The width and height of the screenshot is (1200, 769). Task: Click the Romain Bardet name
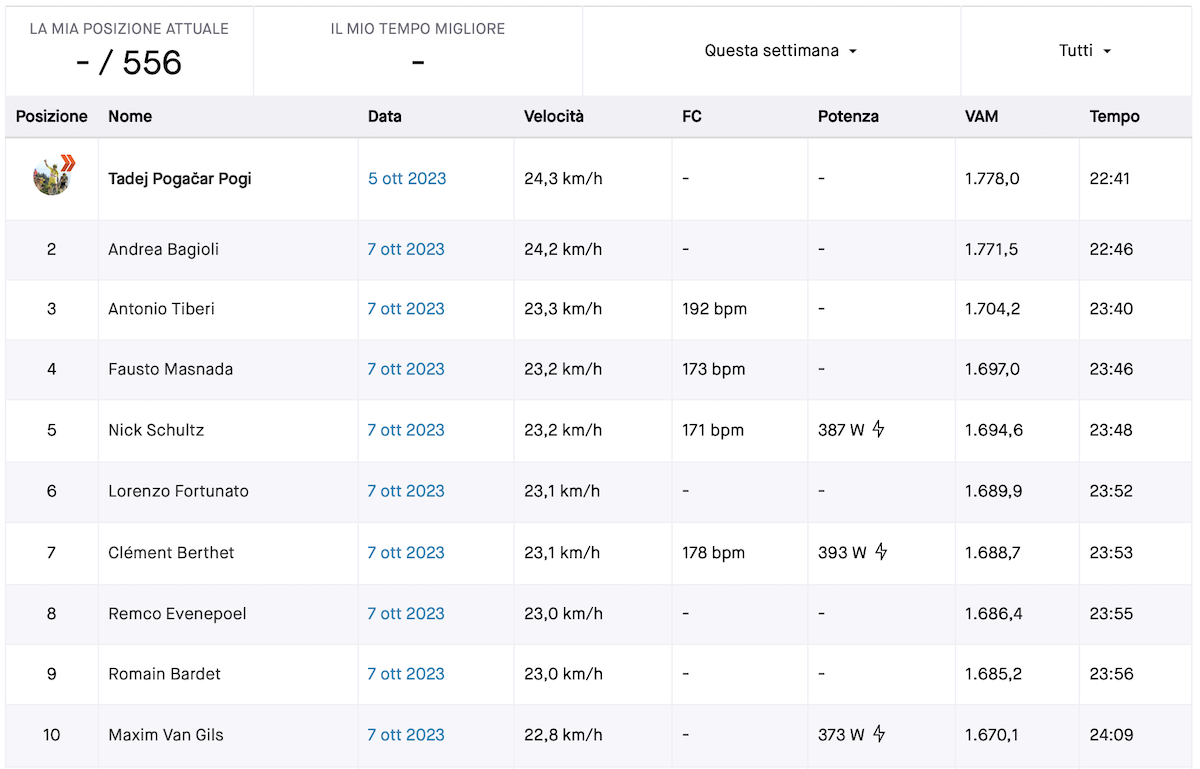click(x=165, y=674)
